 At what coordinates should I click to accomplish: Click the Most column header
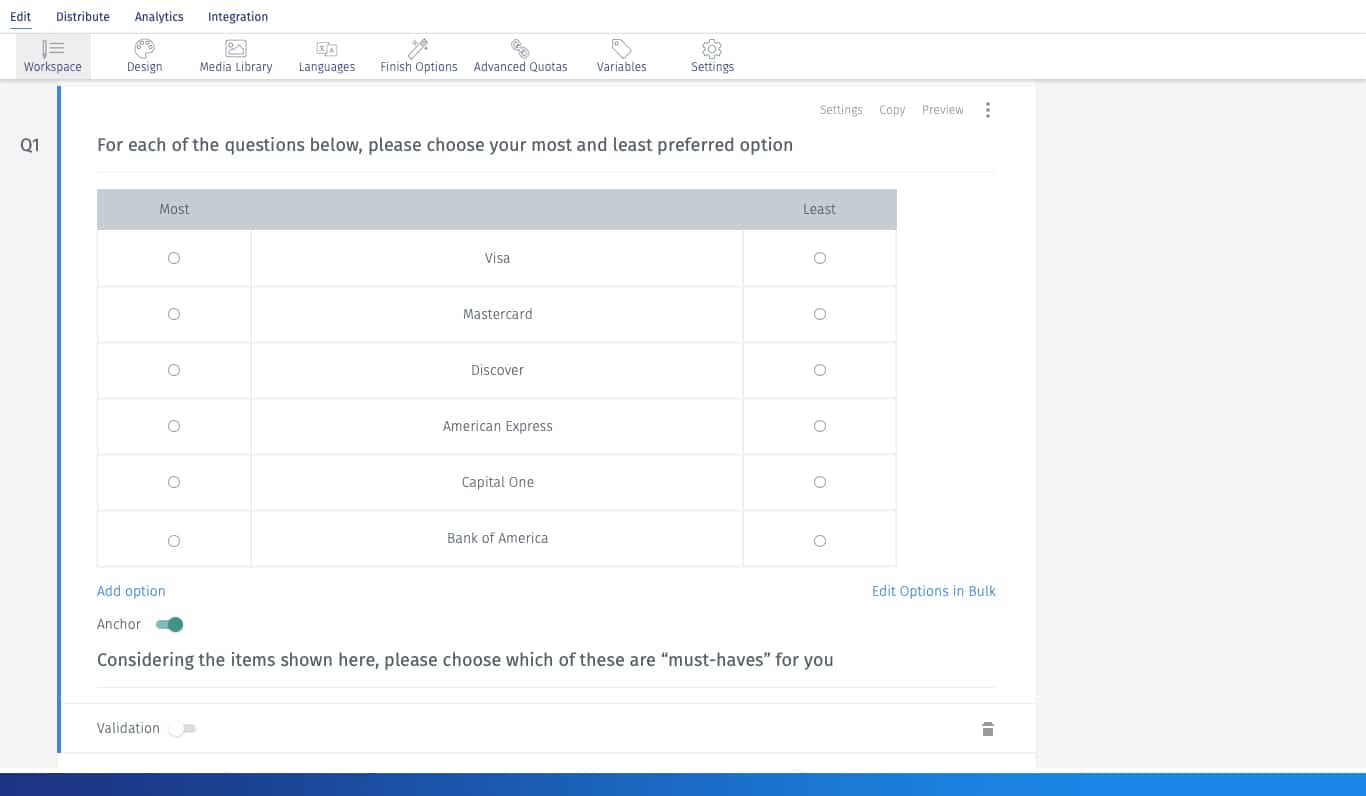tap(174, 209)
